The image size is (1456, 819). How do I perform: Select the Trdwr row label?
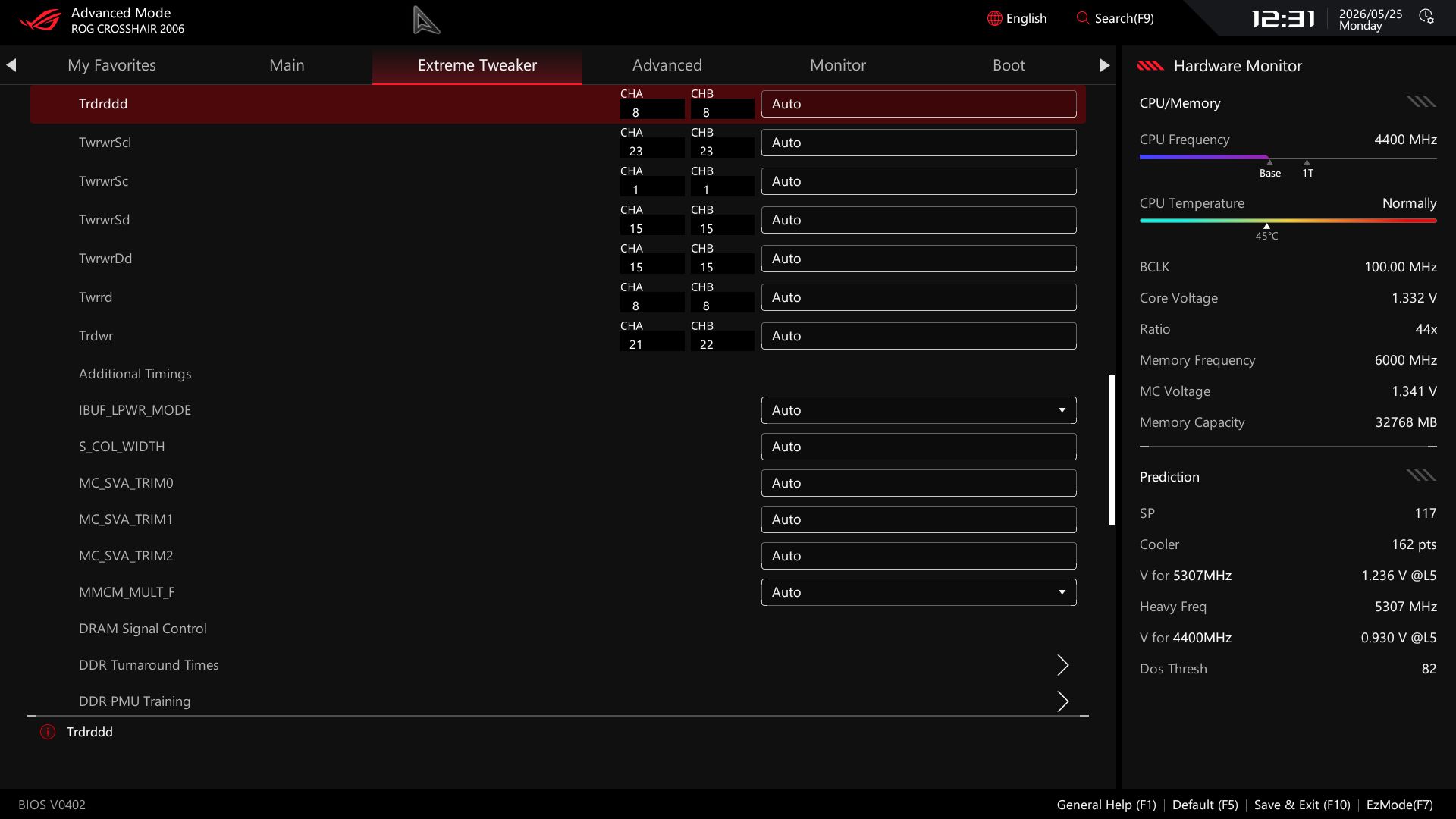96,336
